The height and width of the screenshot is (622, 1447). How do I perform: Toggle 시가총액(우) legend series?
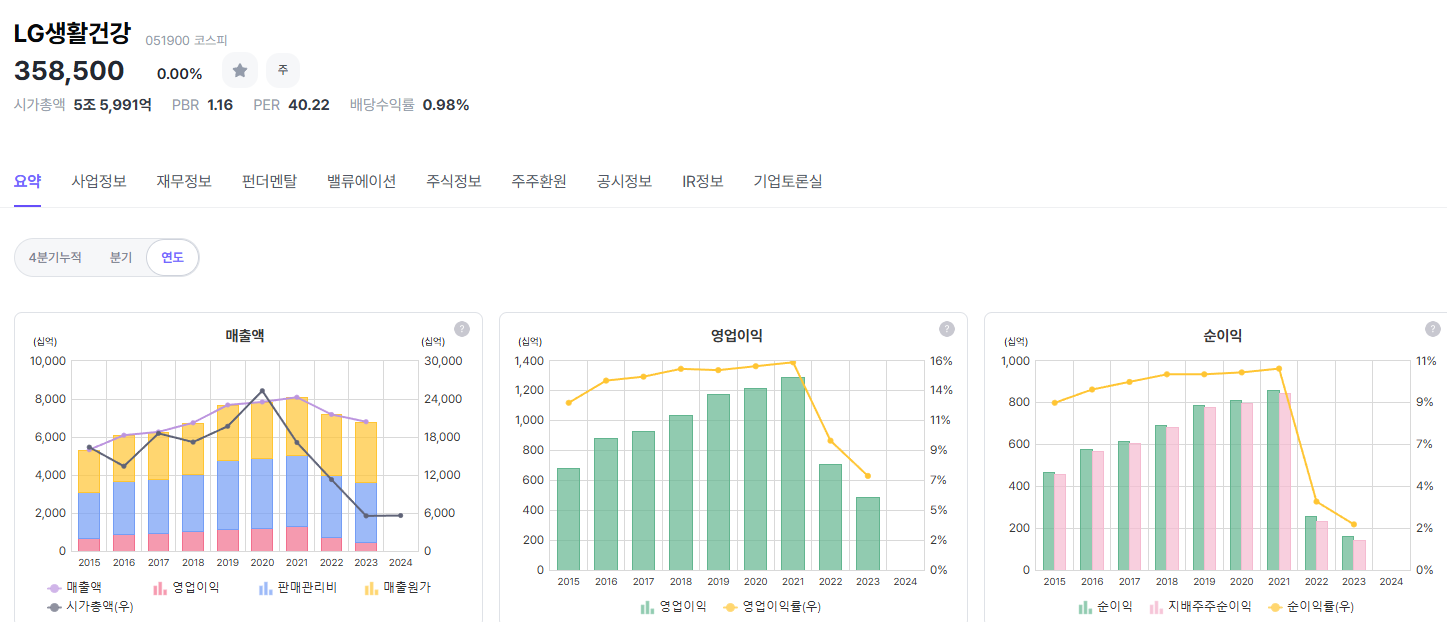pyautogui.click(x=90, y=606)
